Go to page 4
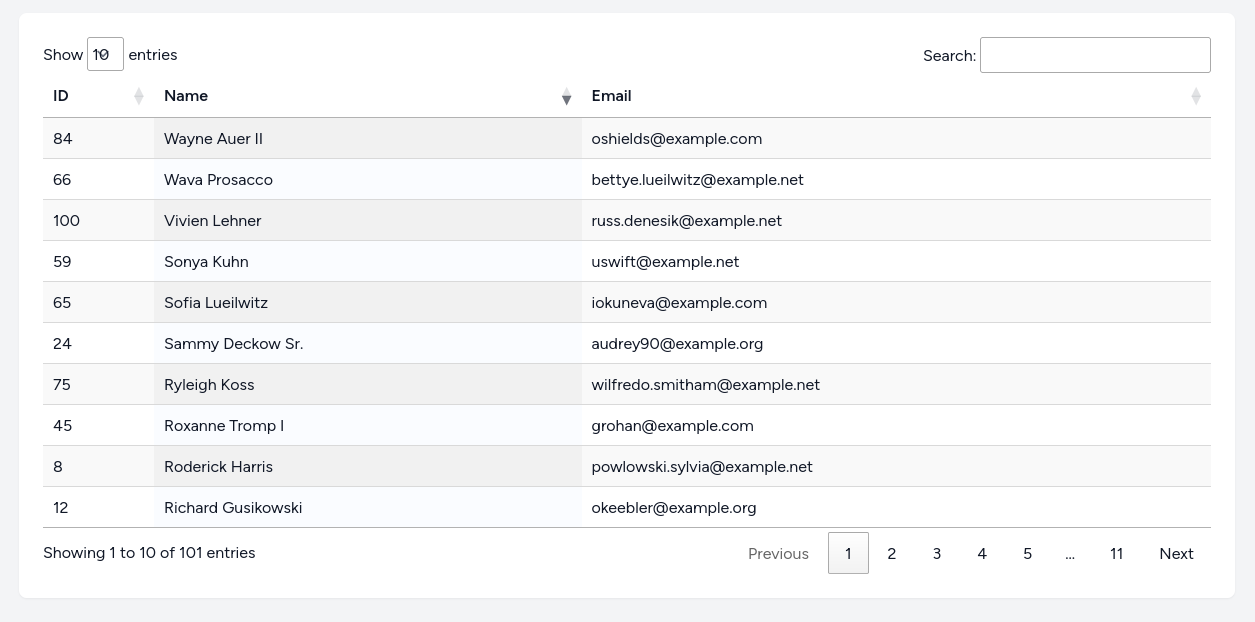 click(982, 553)
